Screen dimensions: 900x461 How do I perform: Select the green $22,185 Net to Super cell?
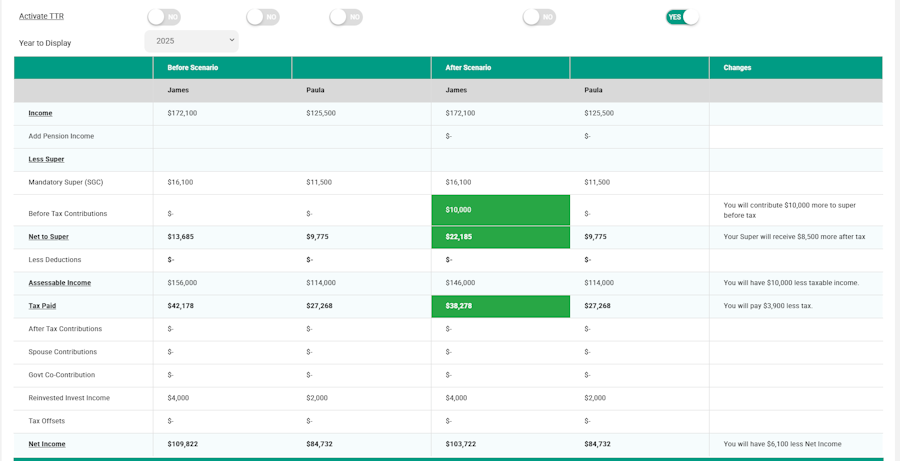(x=501, y=237)
